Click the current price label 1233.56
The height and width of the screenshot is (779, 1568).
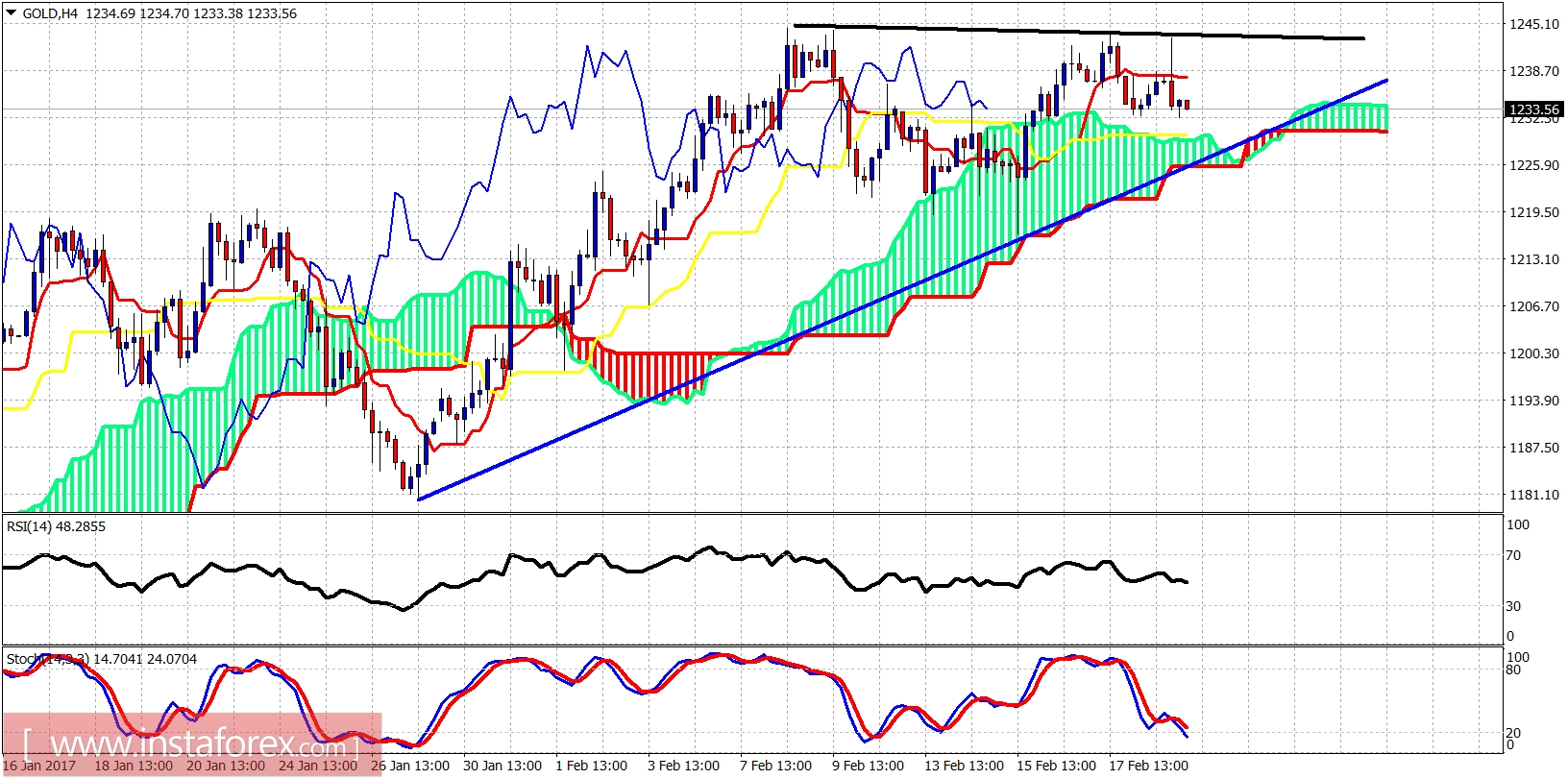click(x=1533, y=110)
